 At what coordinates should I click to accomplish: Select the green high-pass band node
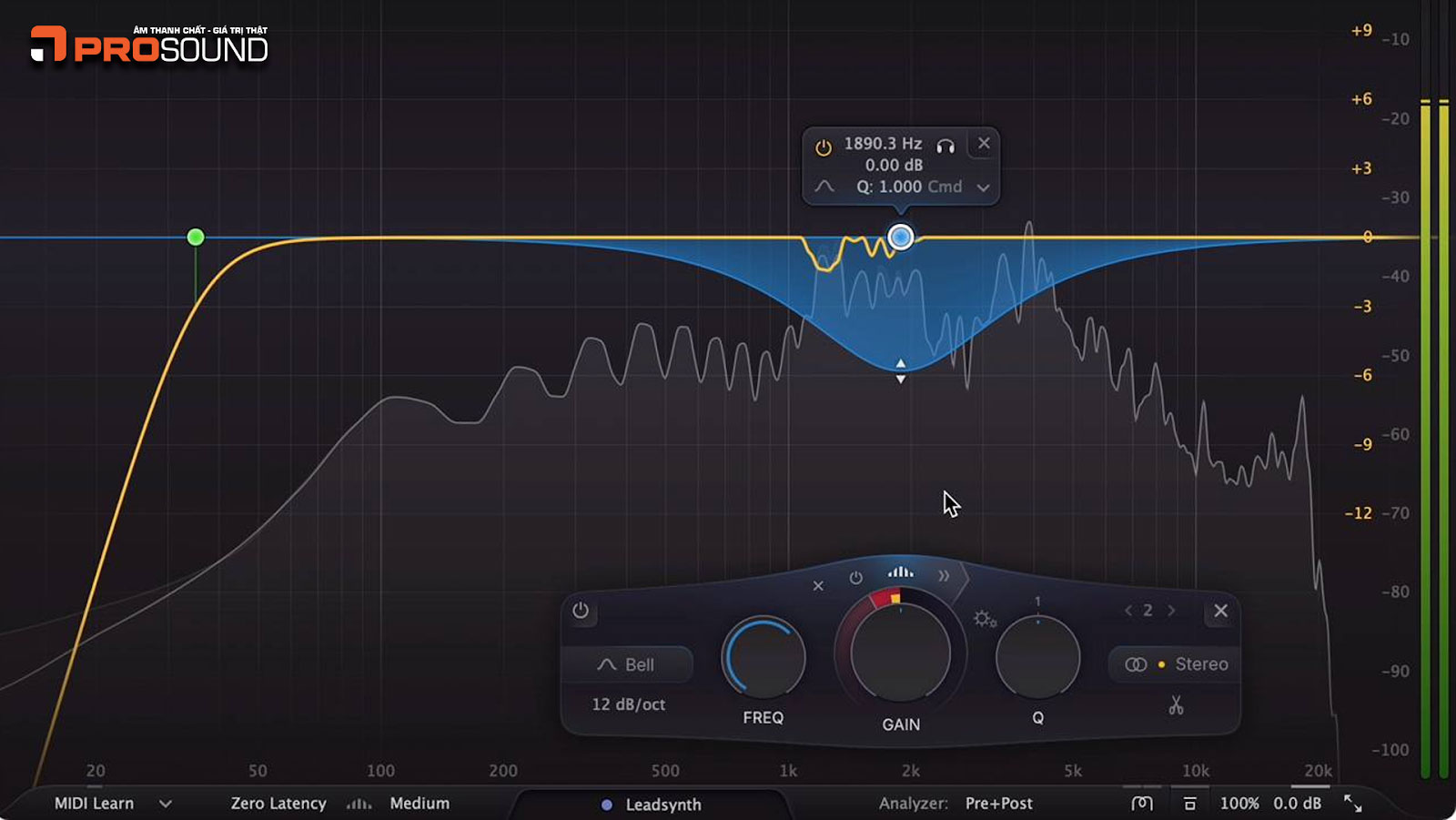pyautogui.click(x=196, y=238)
